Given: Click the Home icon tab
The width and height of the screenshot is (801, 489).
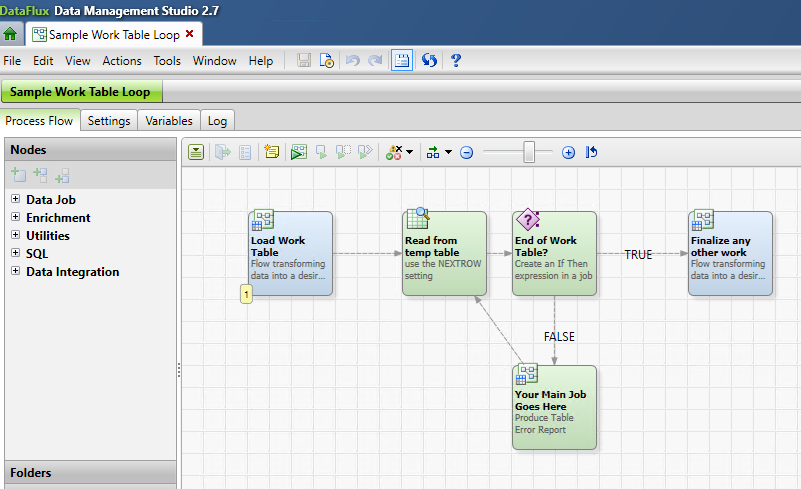Looking at the screenshot, I should [10, 34].
